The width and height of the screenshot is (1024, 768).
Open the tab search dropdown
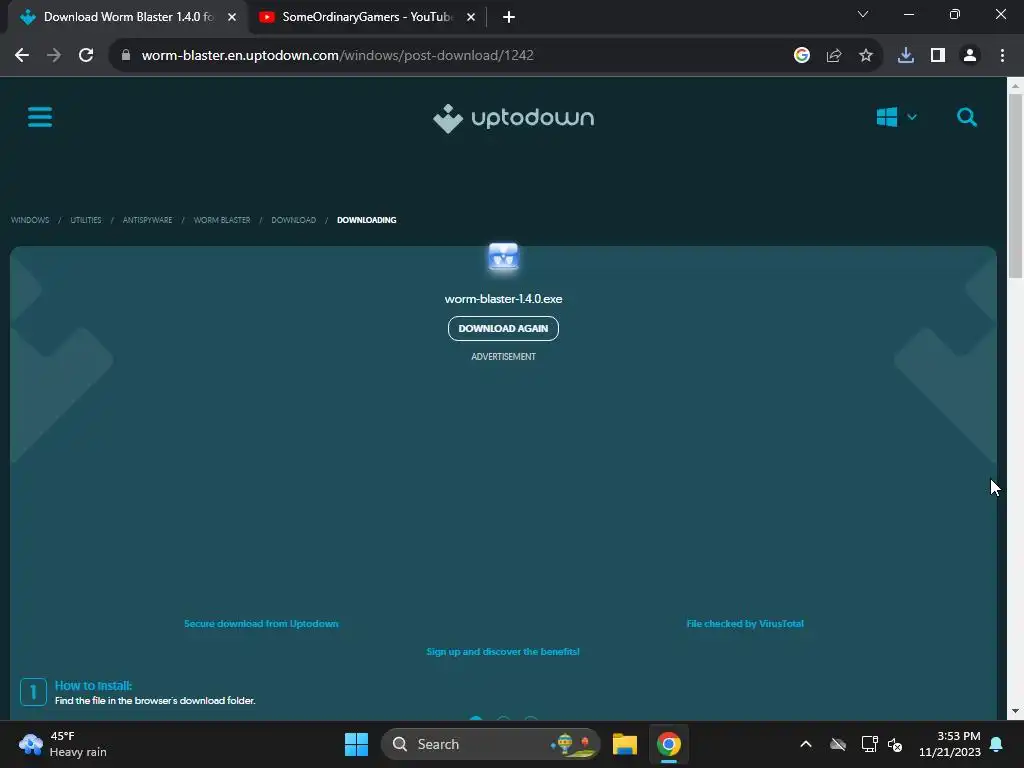coord(863,14)
